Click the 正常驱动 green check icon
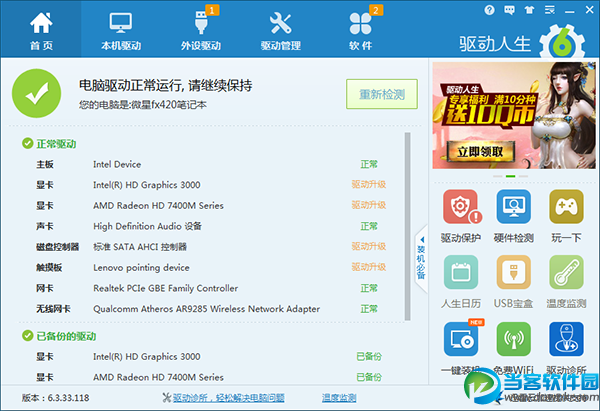 coord(28,144)
